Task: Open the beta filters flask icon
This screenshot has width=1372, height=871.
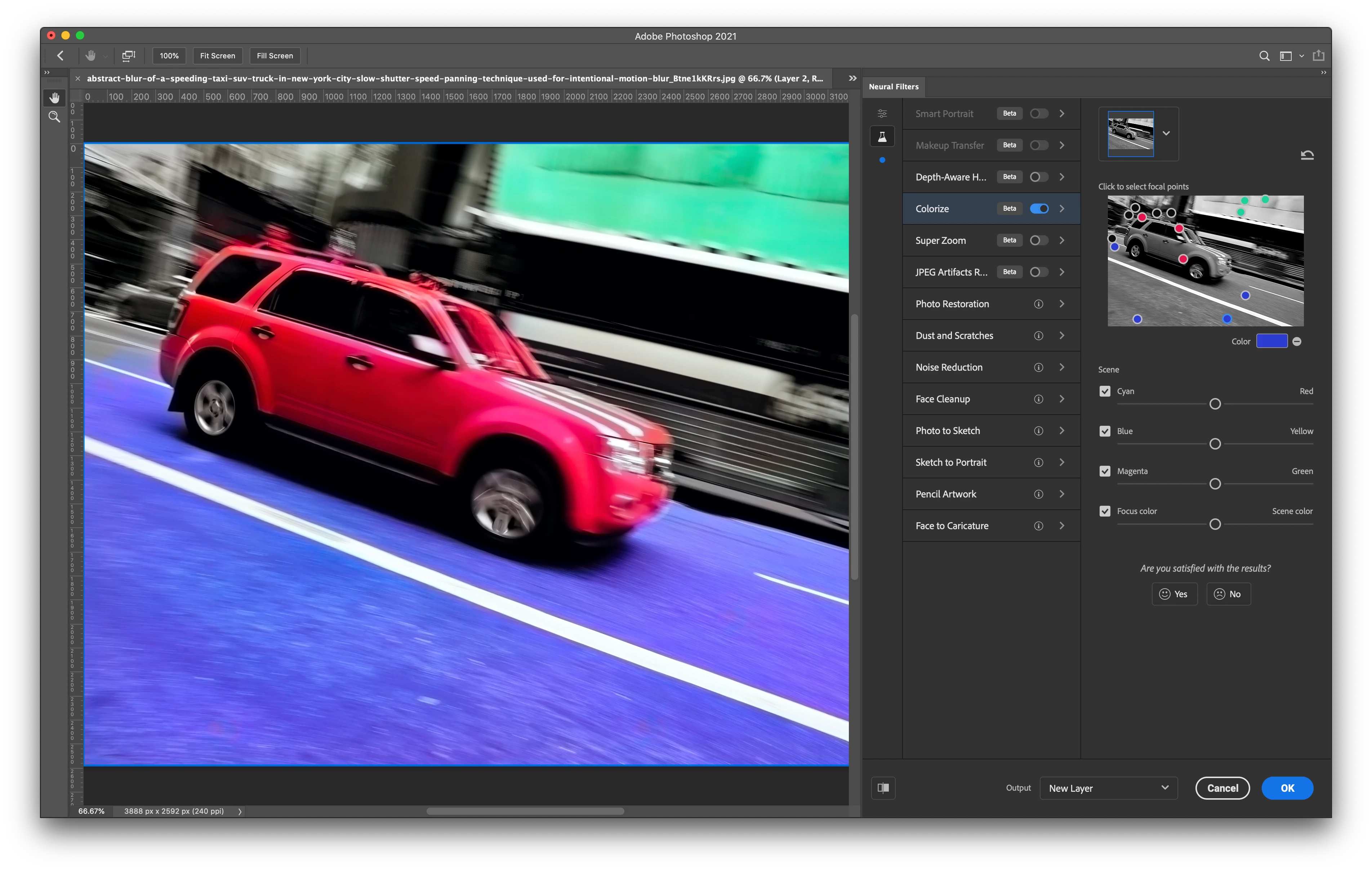Action: click(x=882, y=137)
